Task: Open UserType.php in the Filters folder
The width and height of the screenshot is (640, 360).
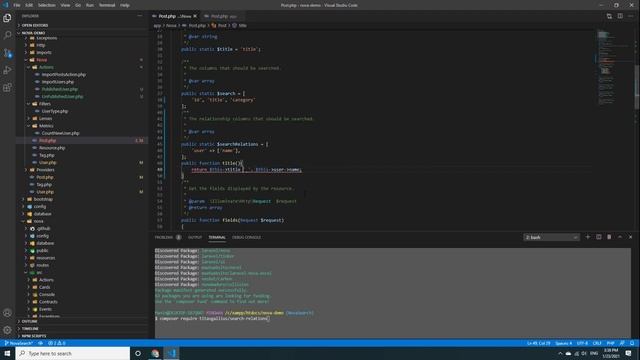Action: (x=55, y=111)
